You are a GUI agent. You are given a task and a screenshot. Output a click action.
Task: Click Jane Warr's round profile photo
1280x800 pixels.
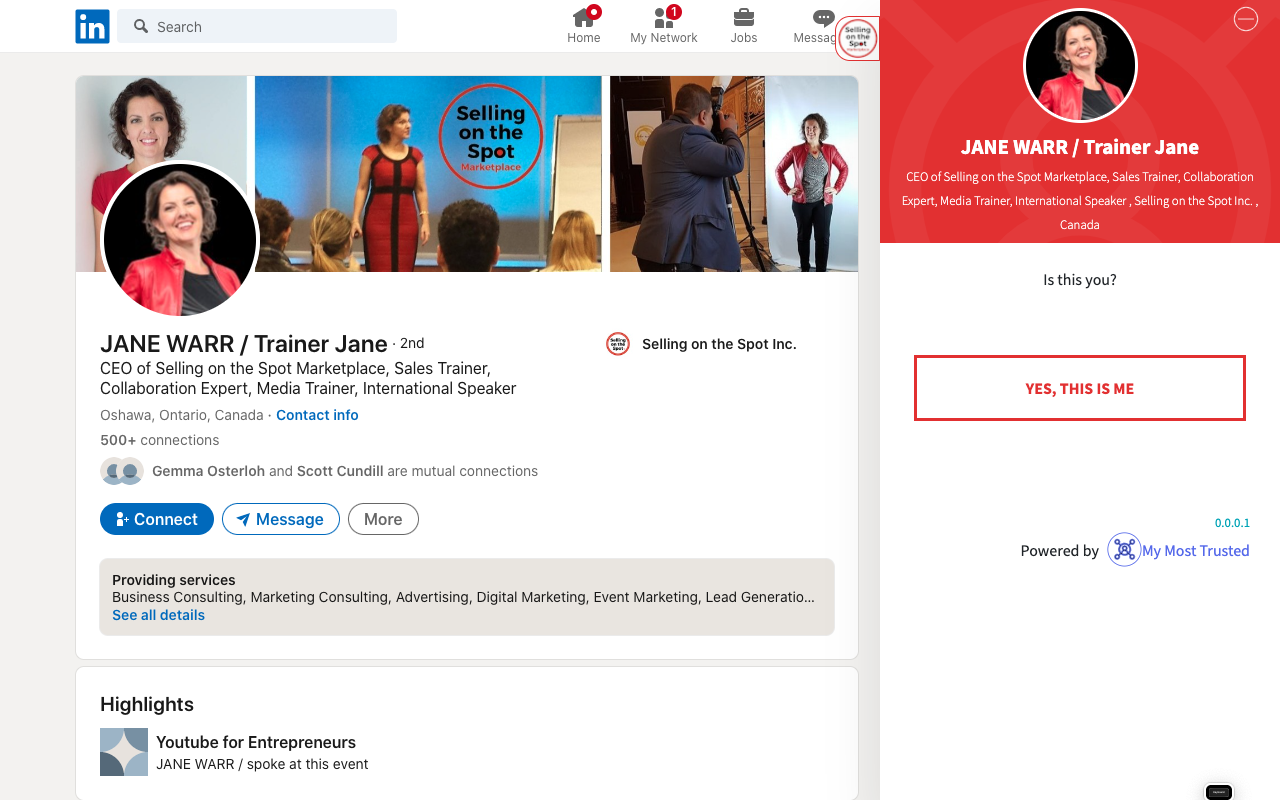[180, 240]
